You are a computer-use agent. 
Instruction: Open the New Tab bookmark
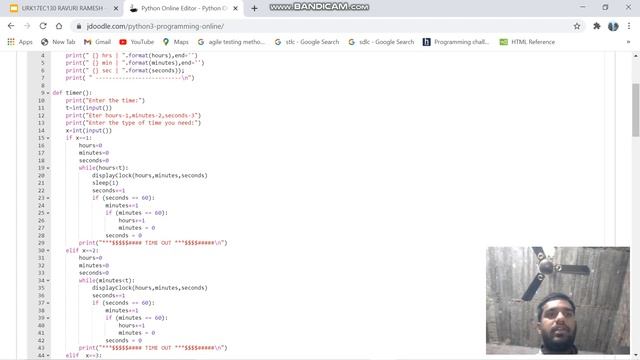(x=58, y=42)
